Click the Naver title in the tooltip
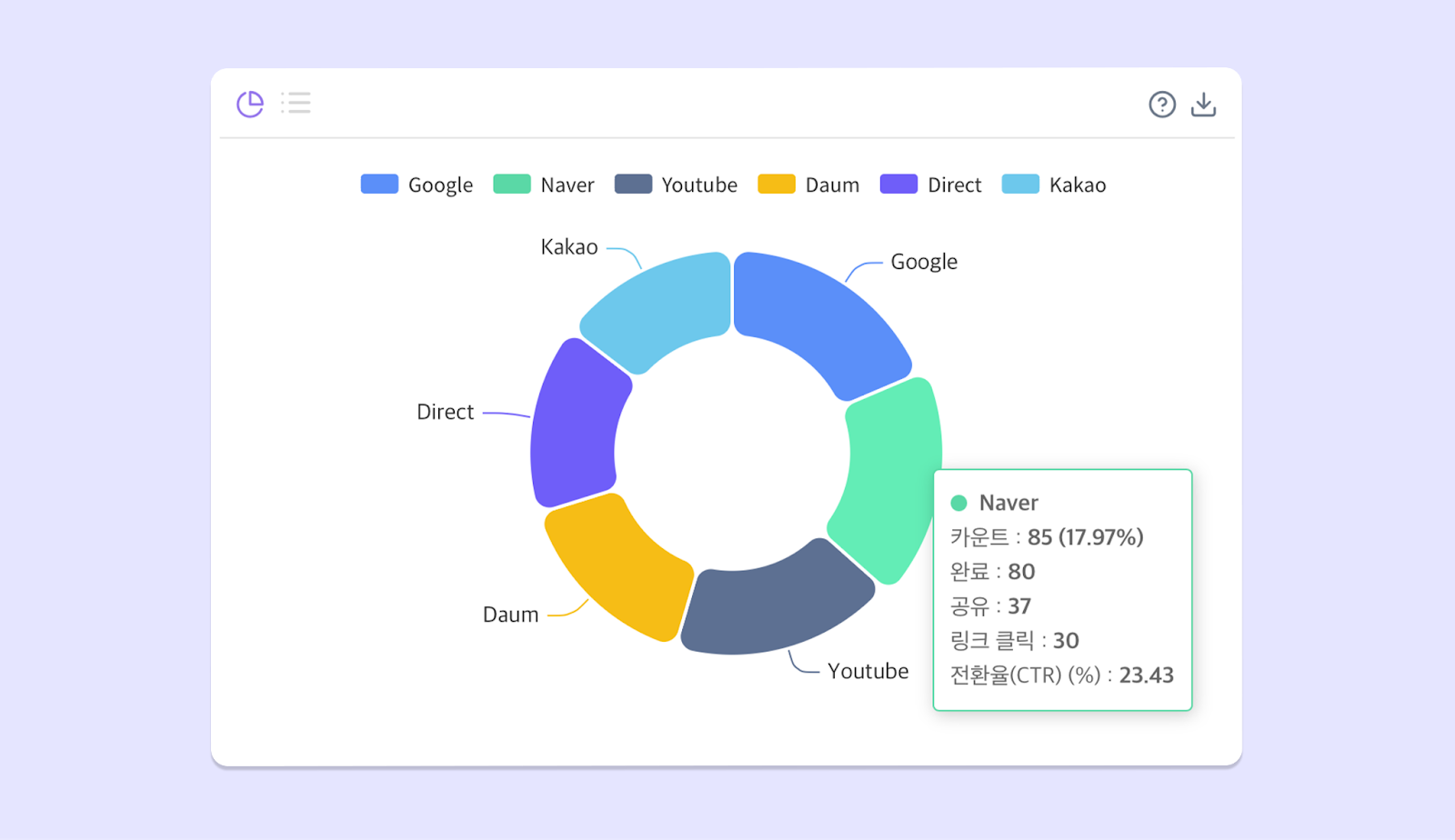Image resolution: width=1455 pixels, height=840 pixels. coord(1008,503)
